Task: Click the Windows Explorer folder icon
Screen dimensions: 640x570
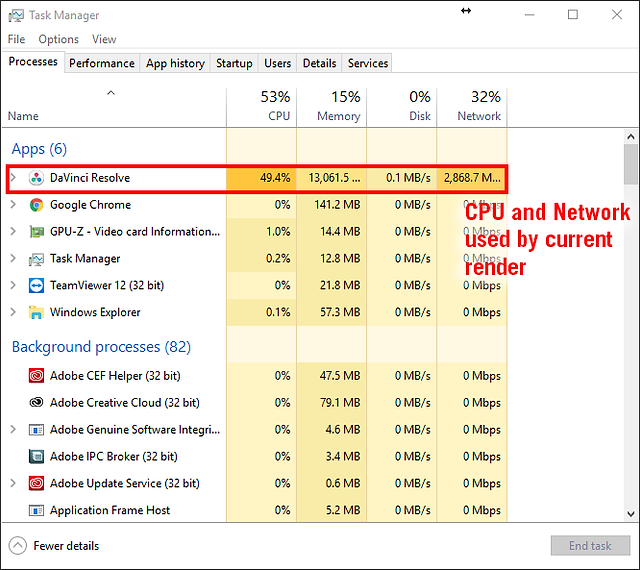Action: (36, 312)
